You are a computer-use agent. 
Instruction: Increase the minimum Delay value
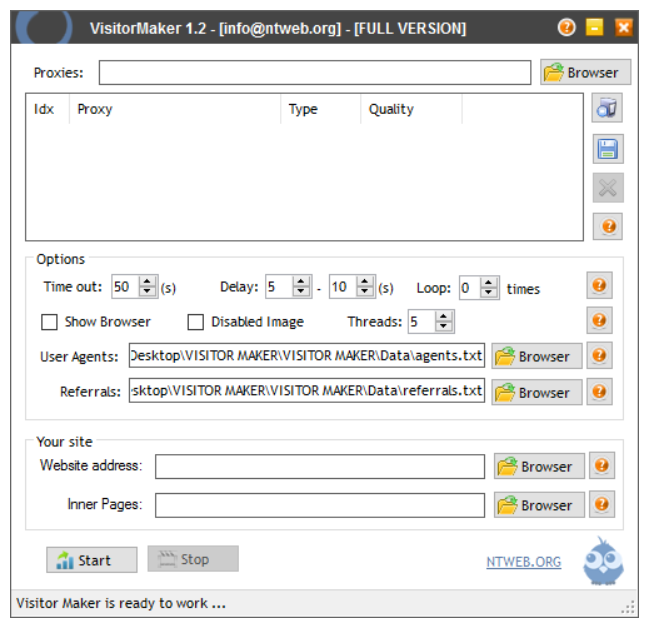[x=301, y=281]
